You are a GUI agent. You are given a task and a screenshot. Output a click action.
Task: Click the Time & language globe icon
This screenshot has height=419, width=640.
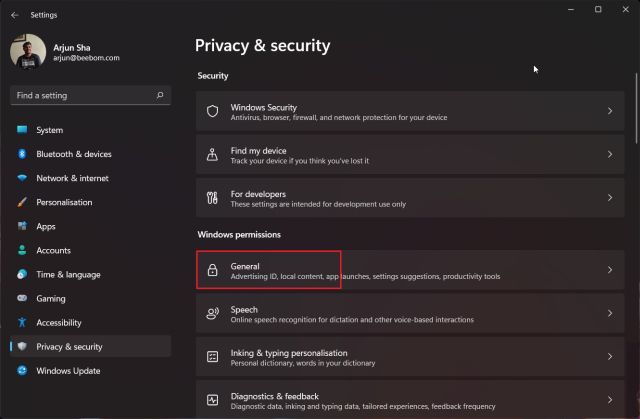tap(22, 274)
